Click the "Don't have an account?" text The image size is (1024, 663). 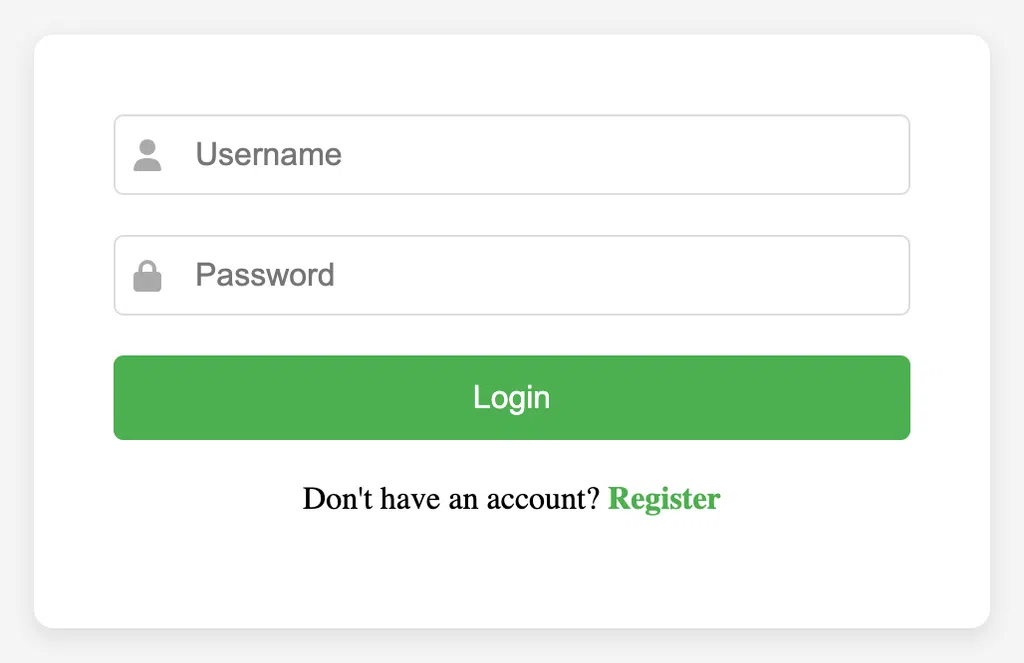coord(451,499)
